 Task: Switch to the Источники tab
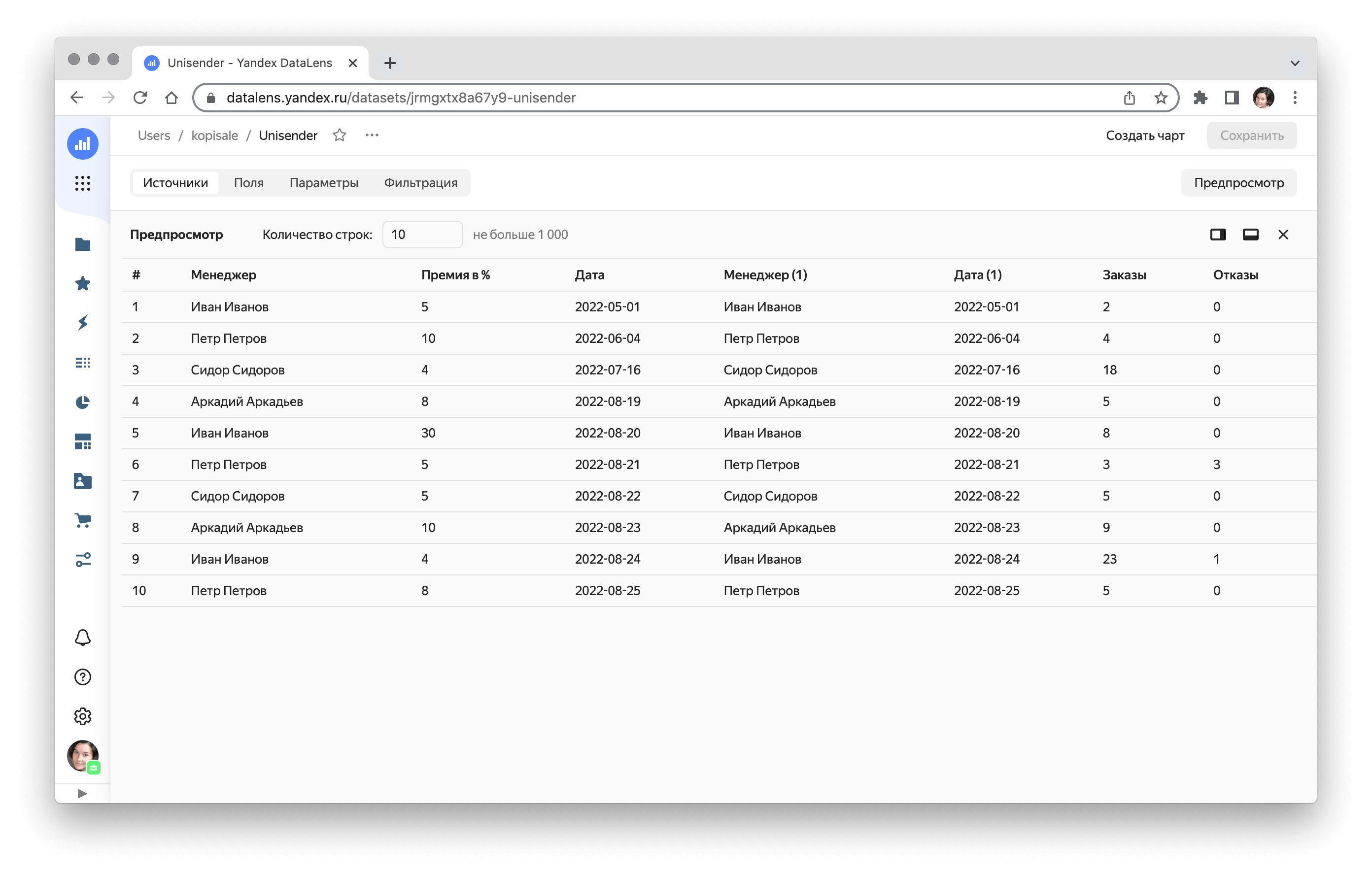click(175, 183)
